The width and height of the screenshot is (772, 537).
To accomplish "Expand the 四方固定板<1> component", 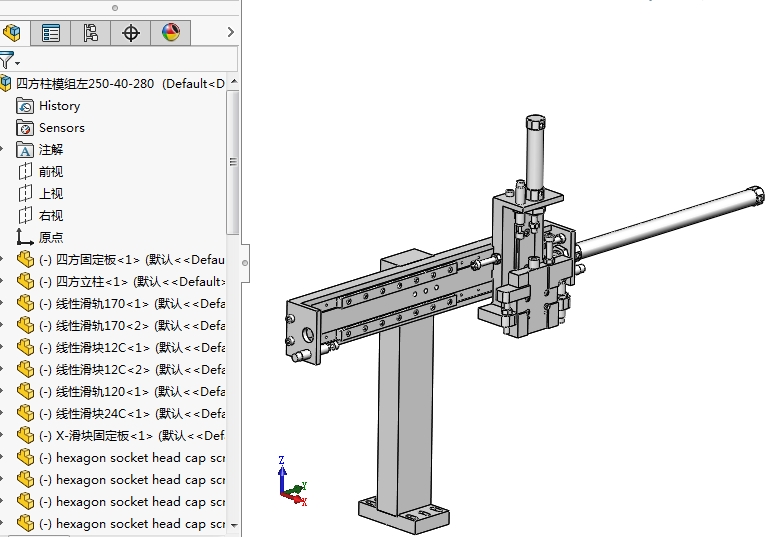I will coord(2,259).
